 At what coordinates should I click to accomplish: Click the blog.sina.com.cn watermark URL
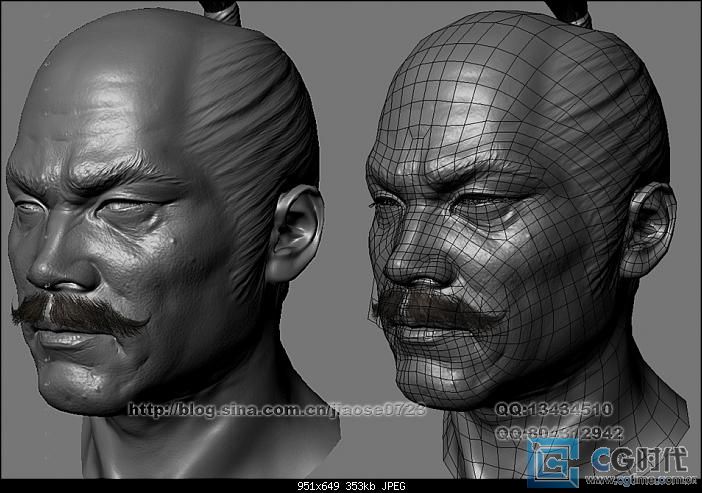[277, 410]
